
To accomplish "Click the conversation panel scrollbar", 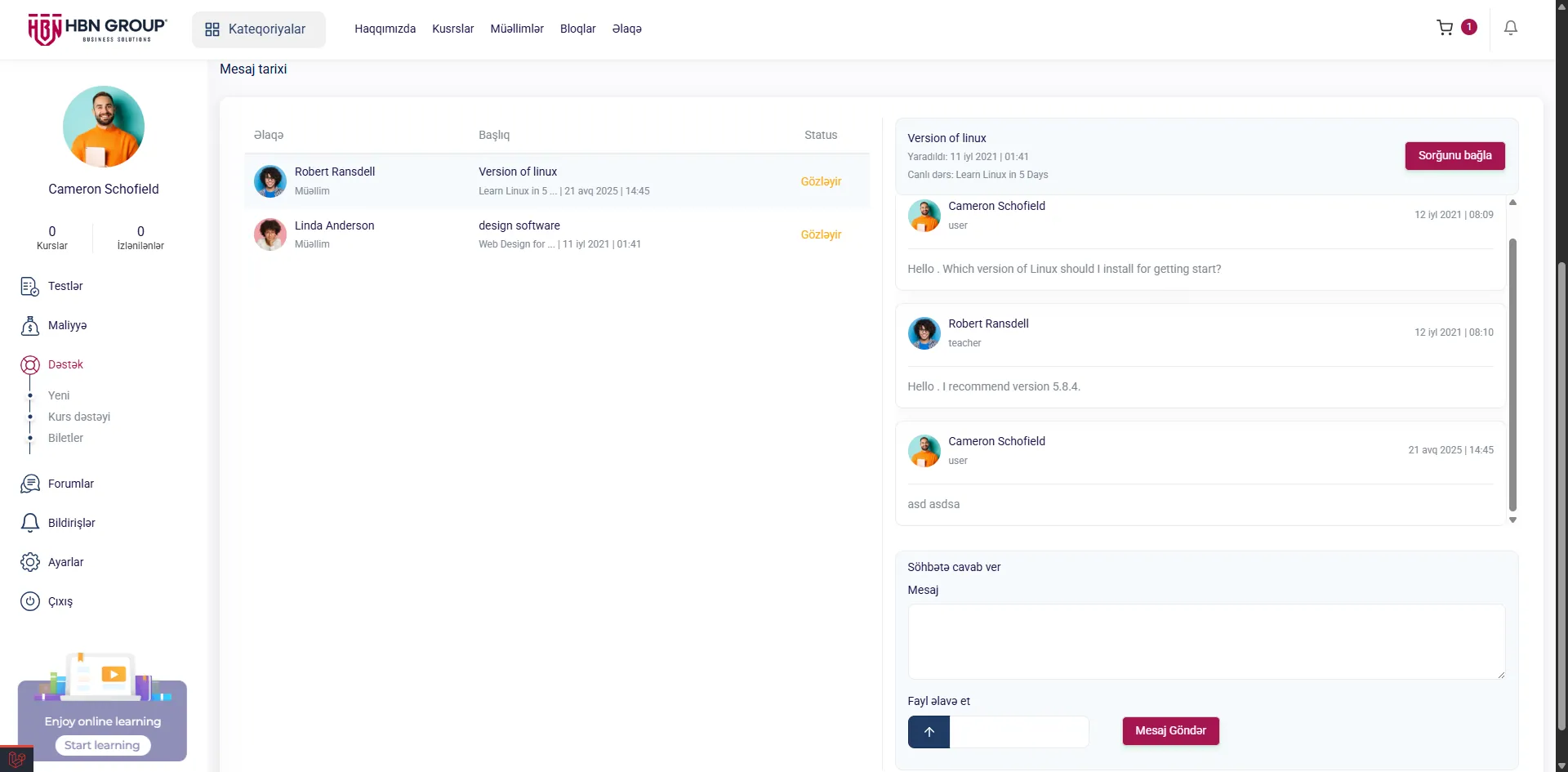I will tap(1512, 374).
